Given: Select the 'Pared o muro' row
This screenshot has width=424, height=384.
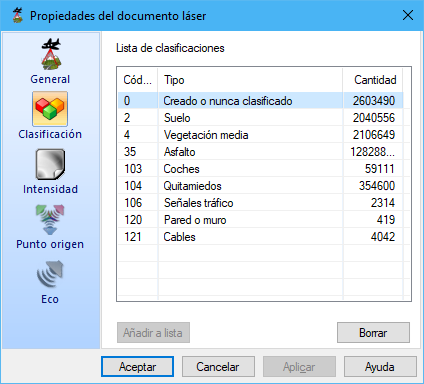Looking at the screenshot, I should [x=260, y=220].
